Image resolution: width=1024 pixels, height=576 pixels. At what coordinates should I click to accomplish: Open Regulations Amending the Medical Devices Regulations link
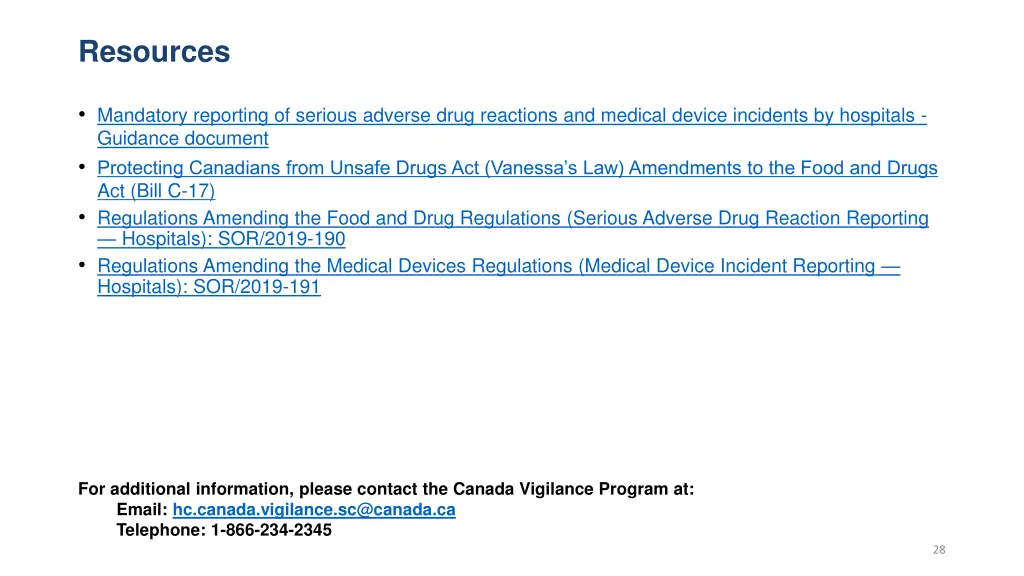point(498,266)
